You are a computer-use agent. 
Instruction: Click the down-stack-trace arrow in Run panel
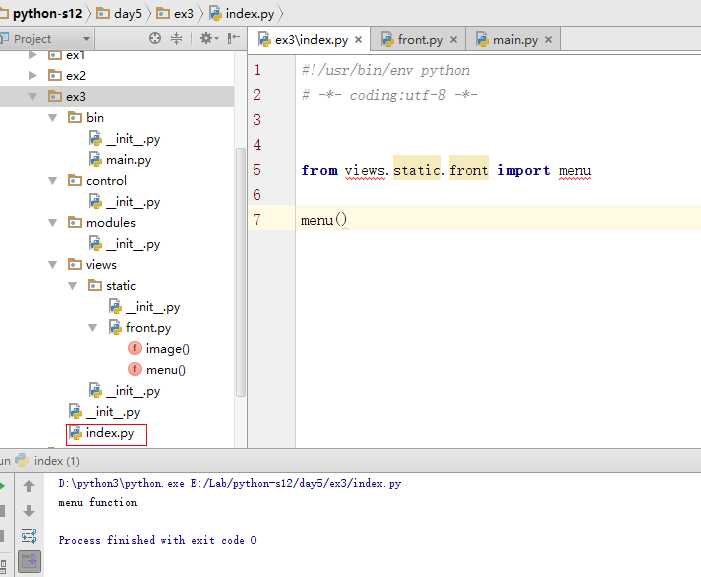[29, 511]
